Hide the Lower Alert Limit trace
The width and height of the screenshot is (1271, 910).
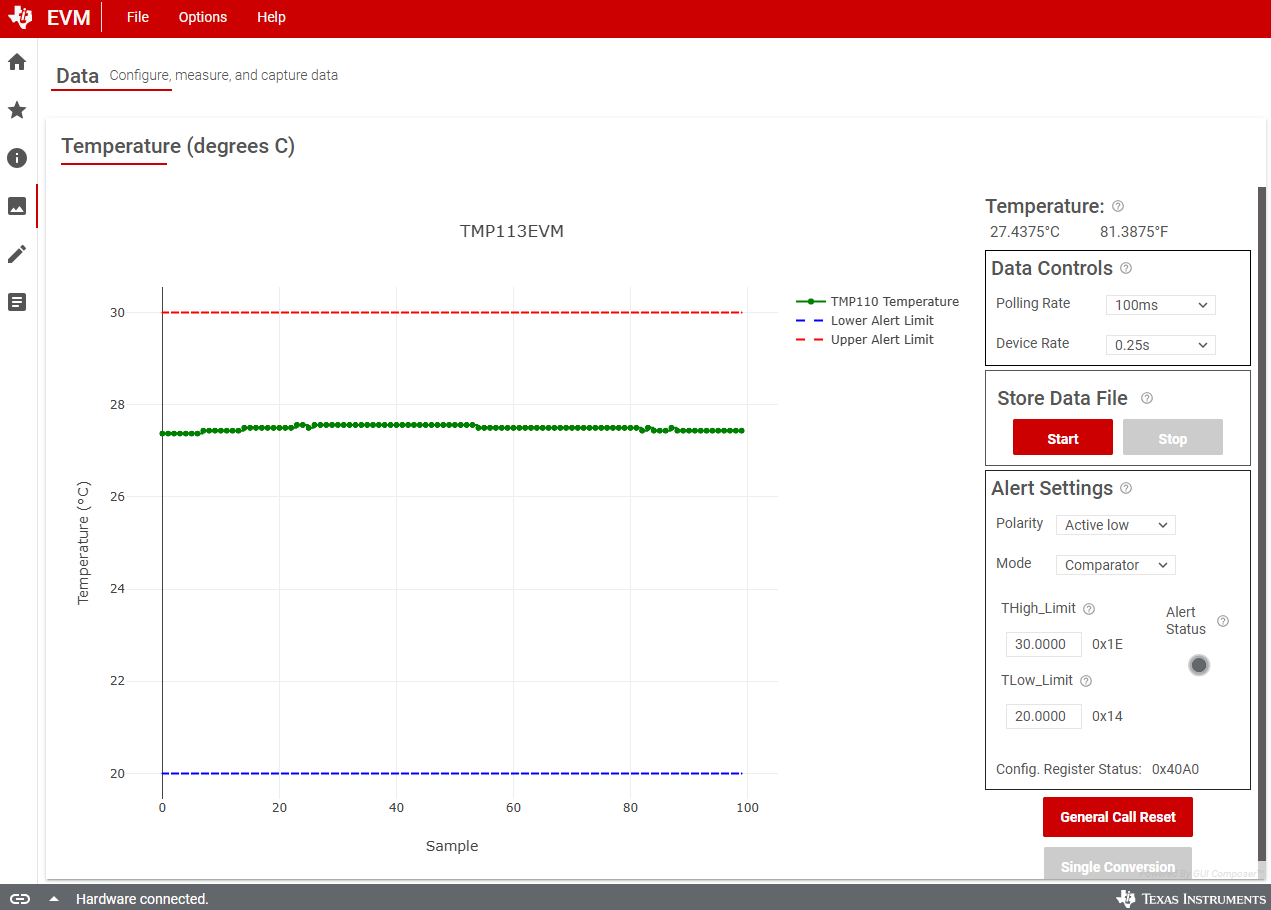click(881, 320)
